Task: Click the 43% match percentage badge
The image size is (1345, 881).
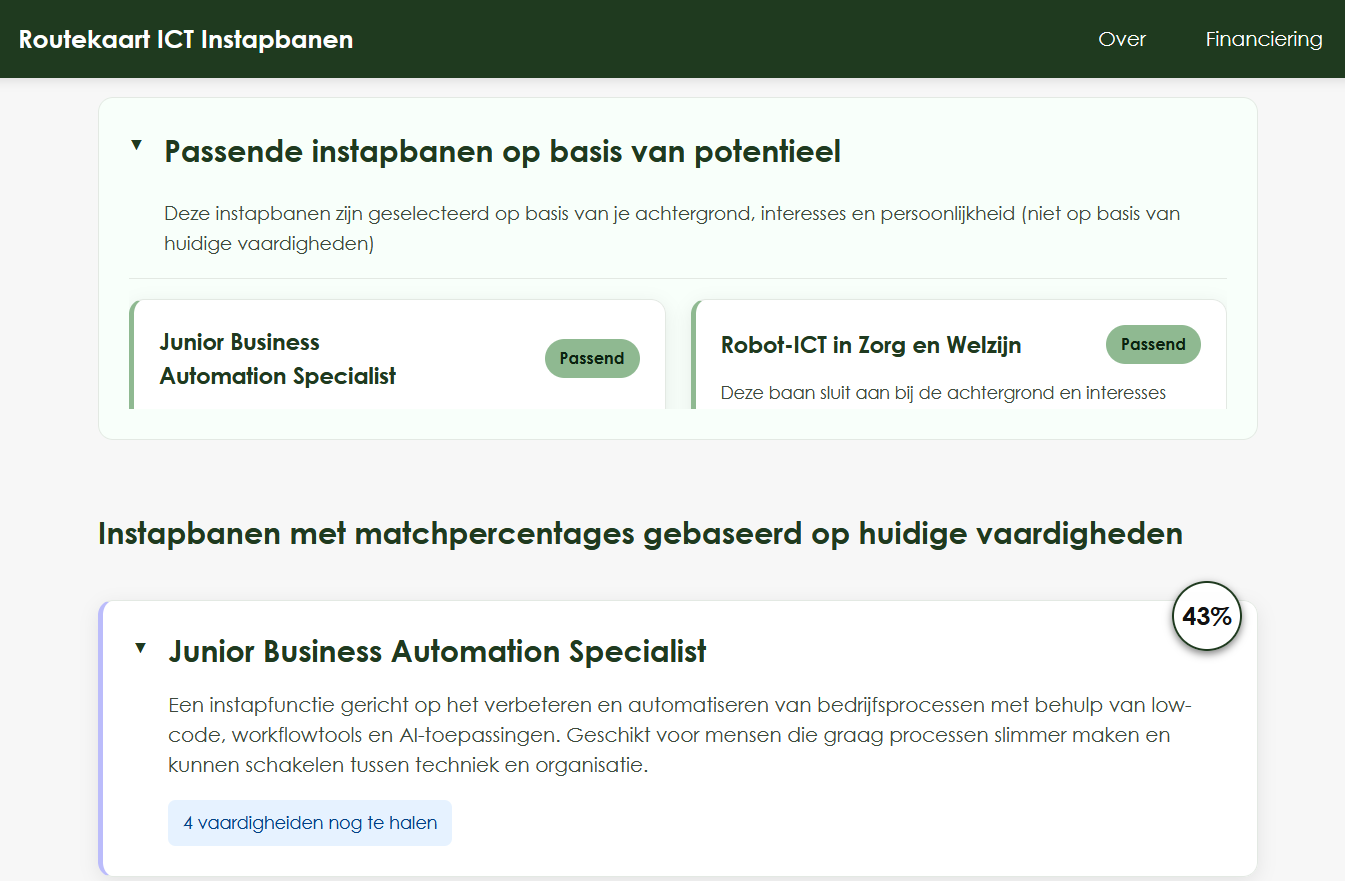Action: coord(1206,616)
